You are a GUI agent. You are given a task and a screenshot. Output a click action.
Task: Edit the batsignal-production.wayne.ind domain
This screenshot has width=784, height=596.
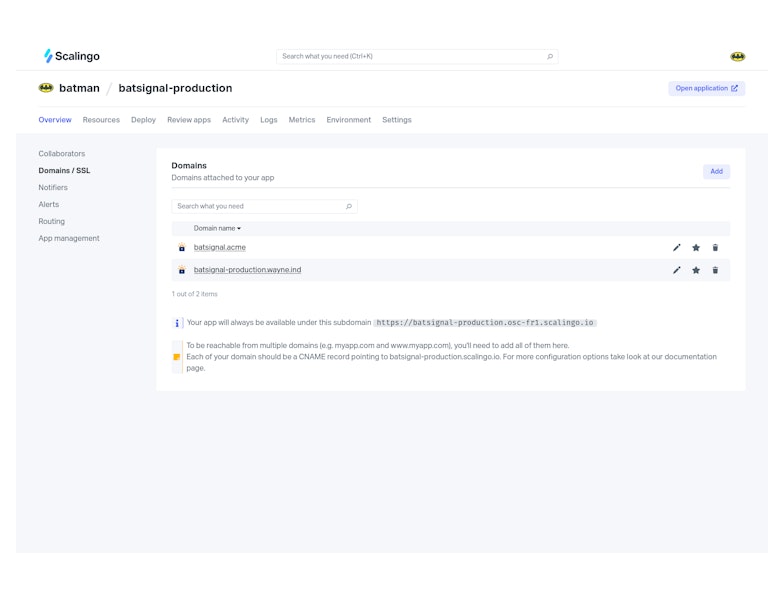[x=677, y=270]
